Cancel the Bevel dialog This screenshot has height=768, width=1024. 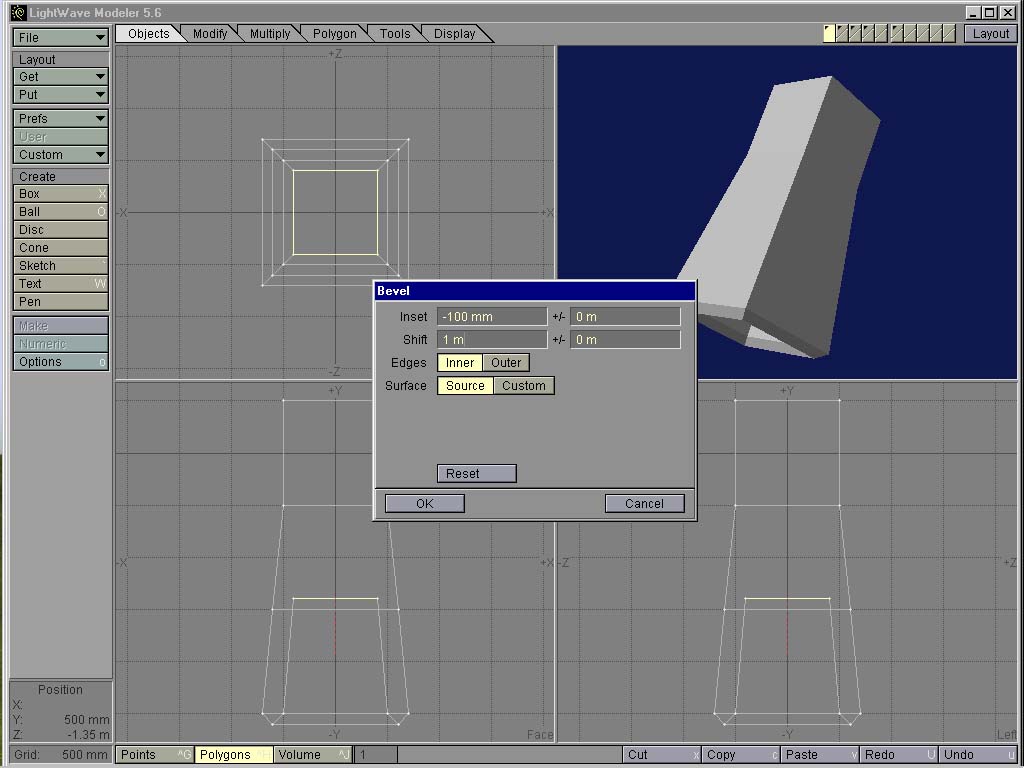645,504
